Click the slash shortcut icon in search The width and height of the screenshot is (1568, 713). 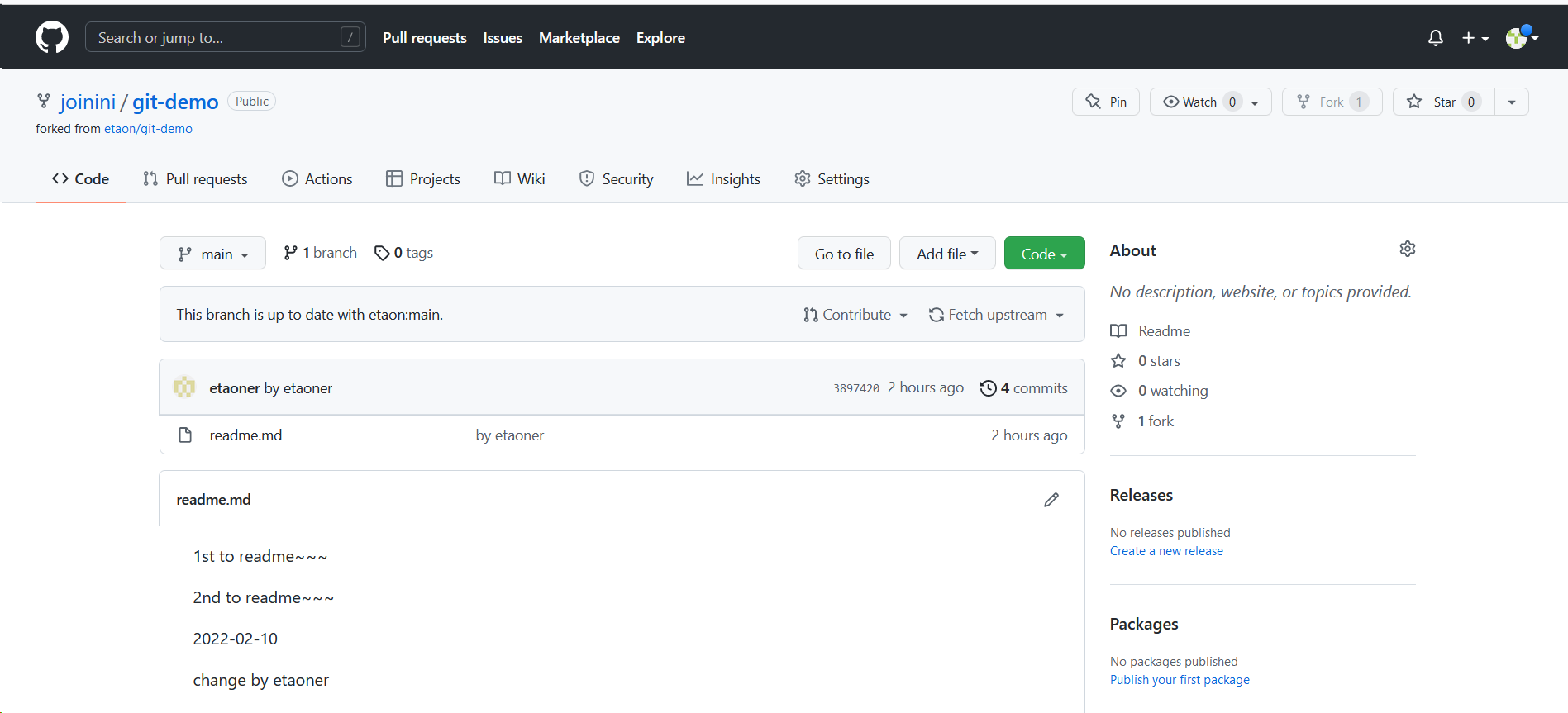350,37
